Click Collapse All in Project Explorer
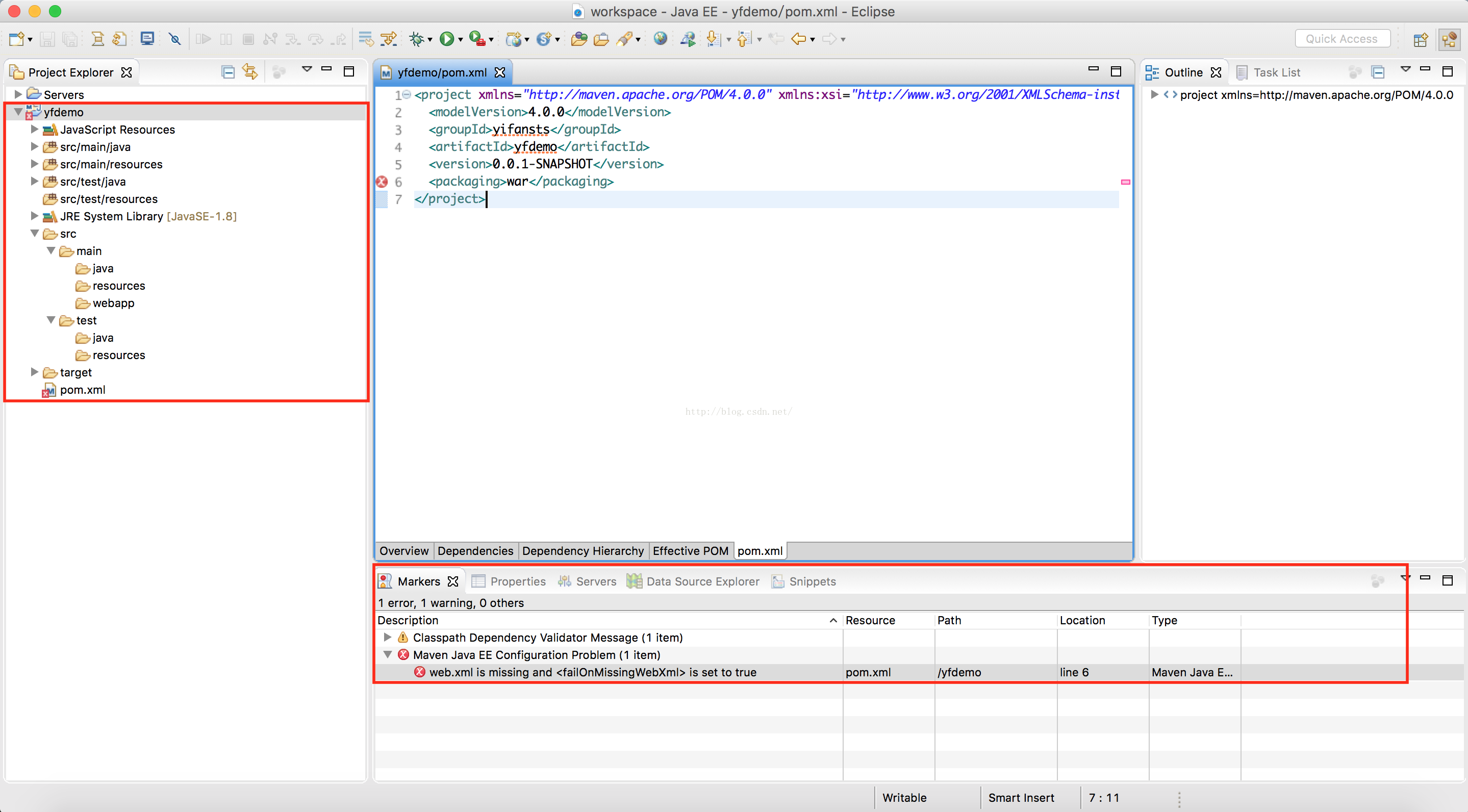This screenshot has width=1468, height=812. [x=227, y=72]
